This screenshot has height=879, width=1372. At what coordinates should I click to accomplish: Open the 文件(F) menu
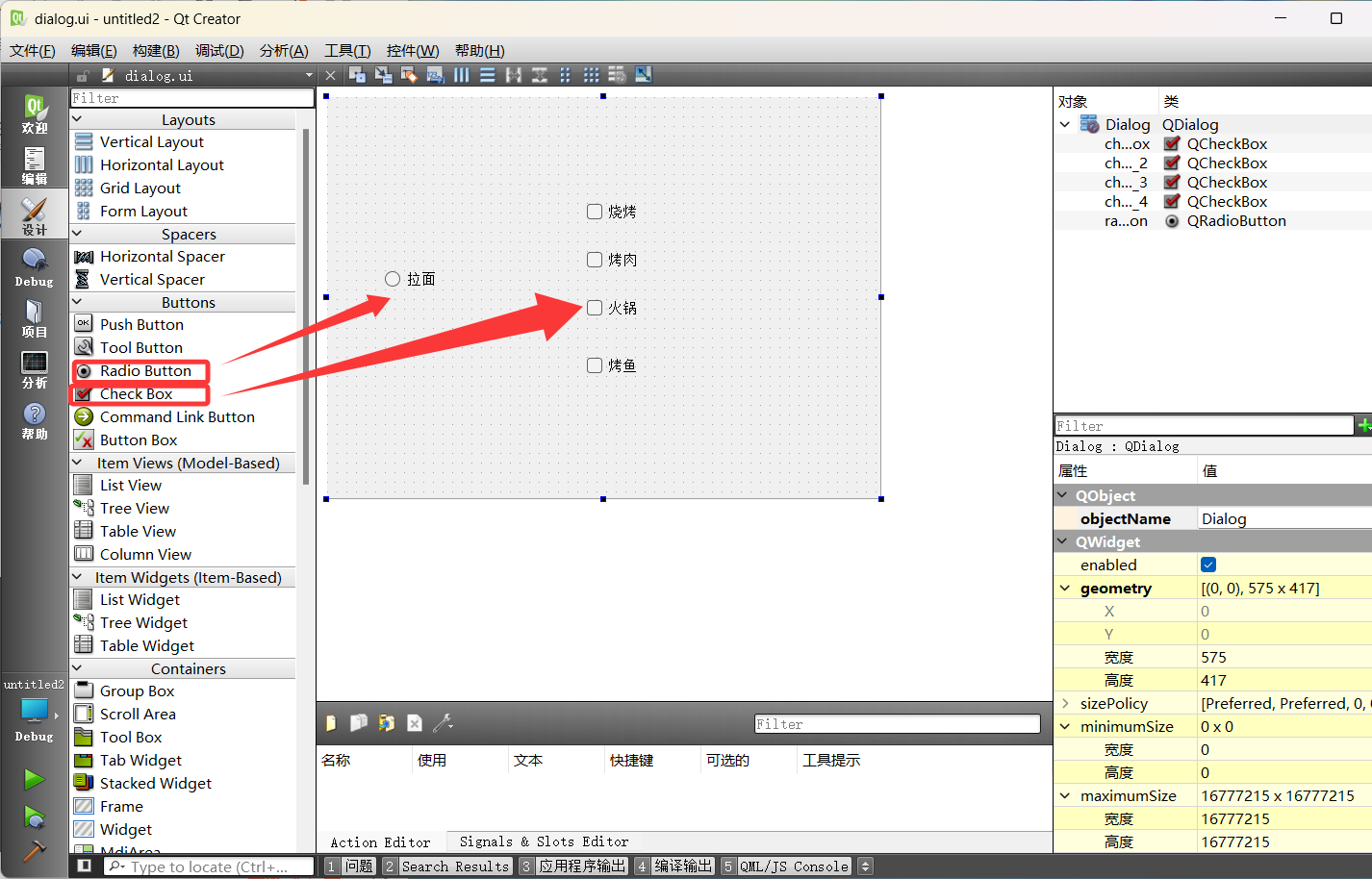33,51
